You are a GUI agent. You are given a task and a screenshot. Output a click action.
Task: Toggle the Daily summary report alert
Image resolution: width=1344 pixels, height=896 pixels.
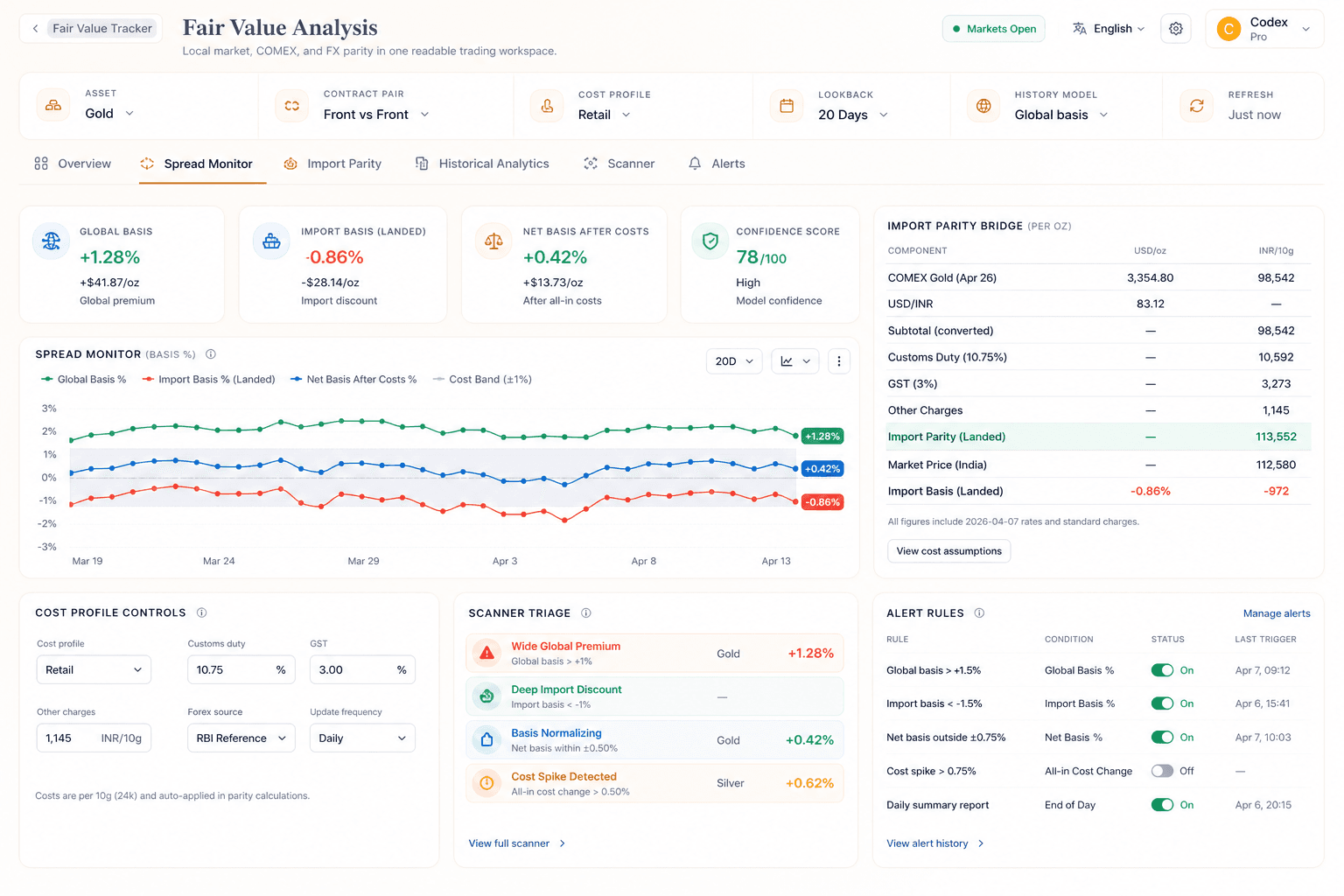click(x=1162, y=805)
